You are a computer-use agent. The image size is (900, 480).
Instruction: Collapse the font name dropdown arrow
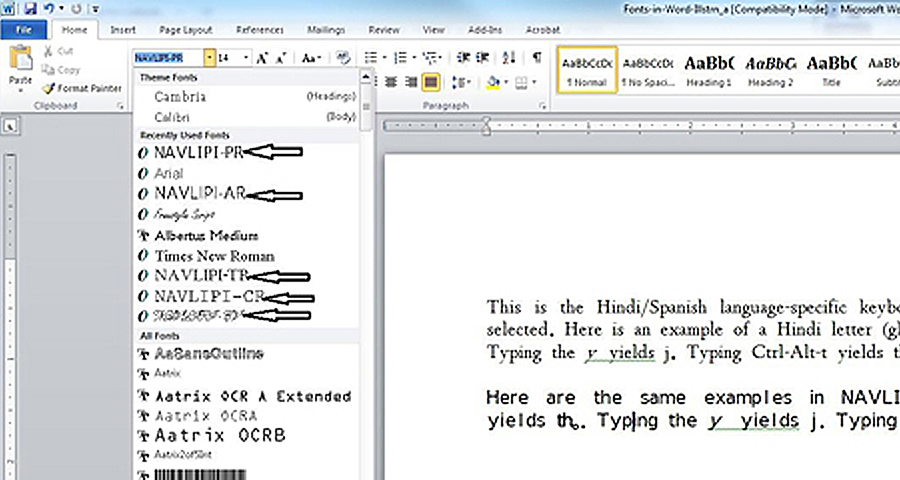tap(209, 58)
